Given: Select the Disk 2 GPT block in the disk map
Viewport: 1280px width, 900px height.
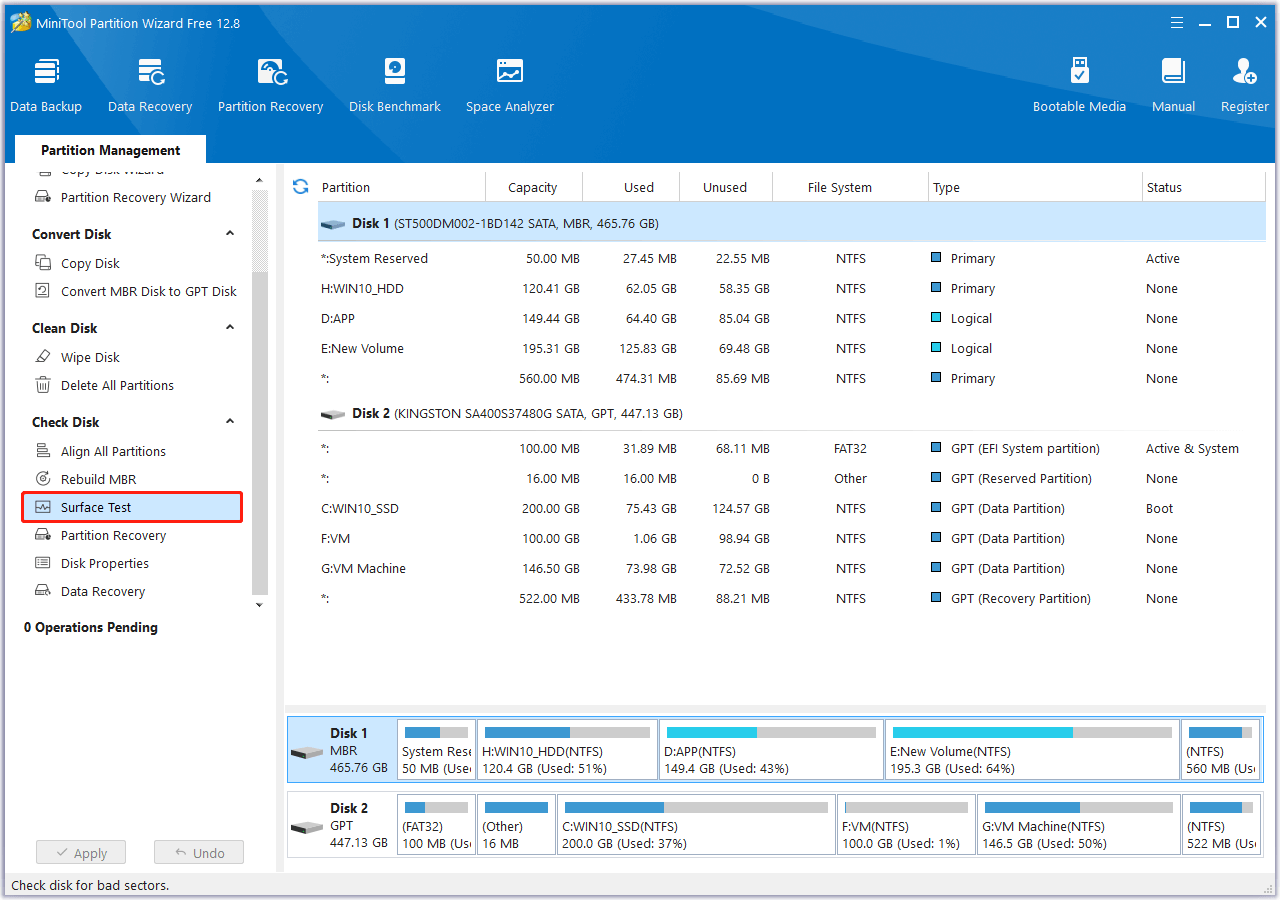Looking at the screenshot, I should click(341, 825).
